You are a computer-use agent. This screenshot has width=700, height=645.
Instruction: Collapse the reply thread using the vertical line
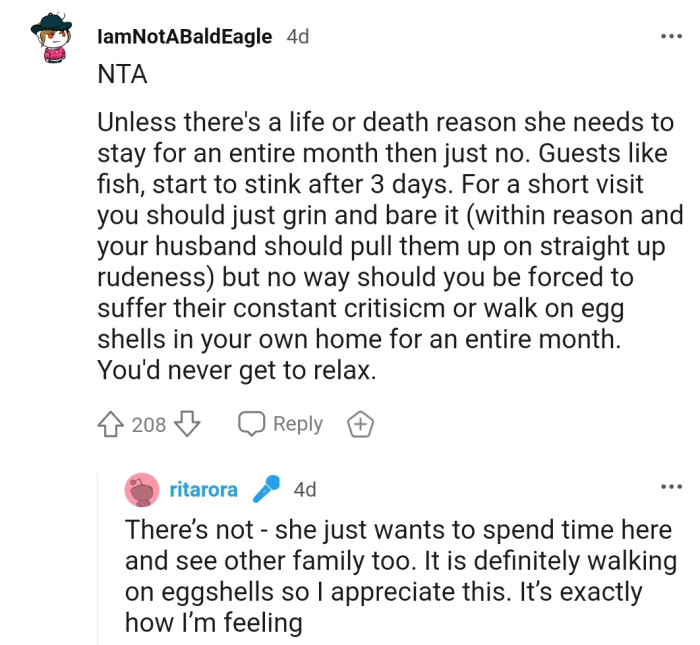98,560
